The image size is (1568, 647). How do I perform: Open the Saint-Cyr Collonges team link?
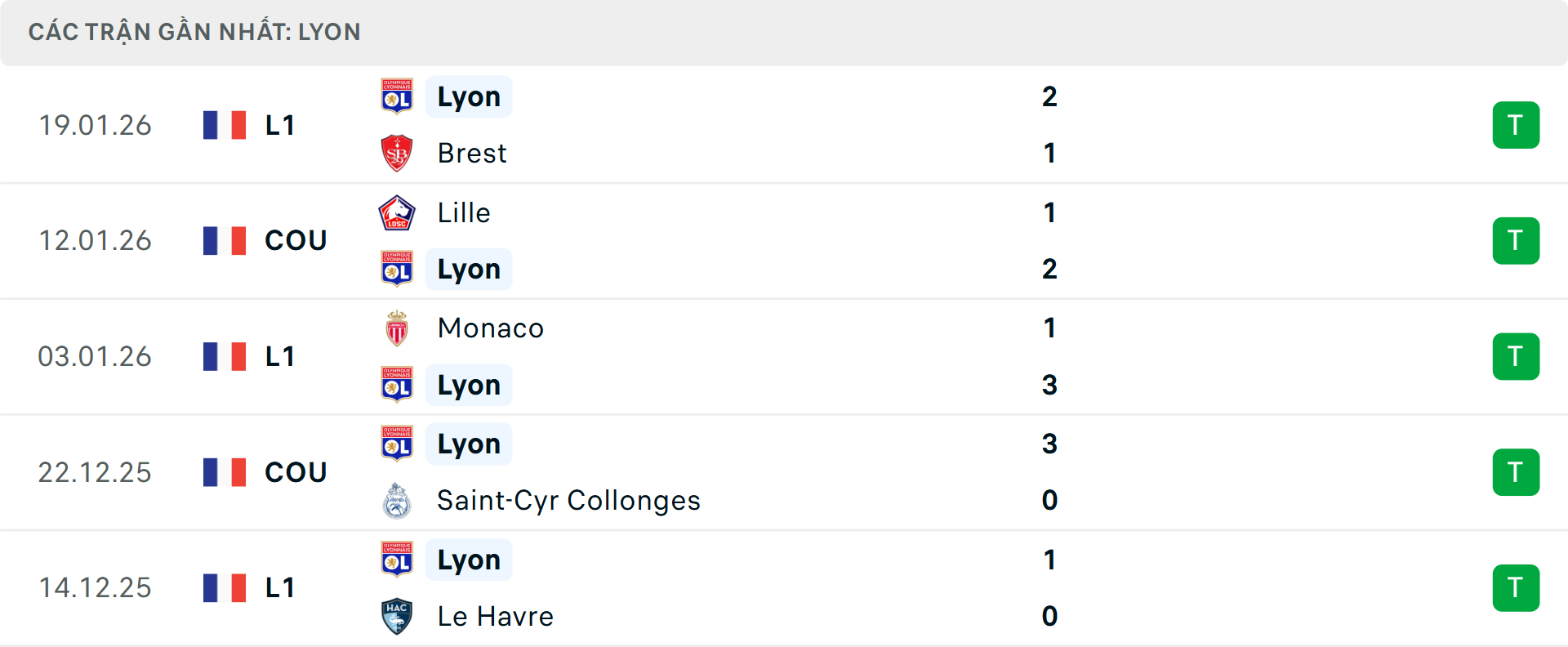(568, 501)
